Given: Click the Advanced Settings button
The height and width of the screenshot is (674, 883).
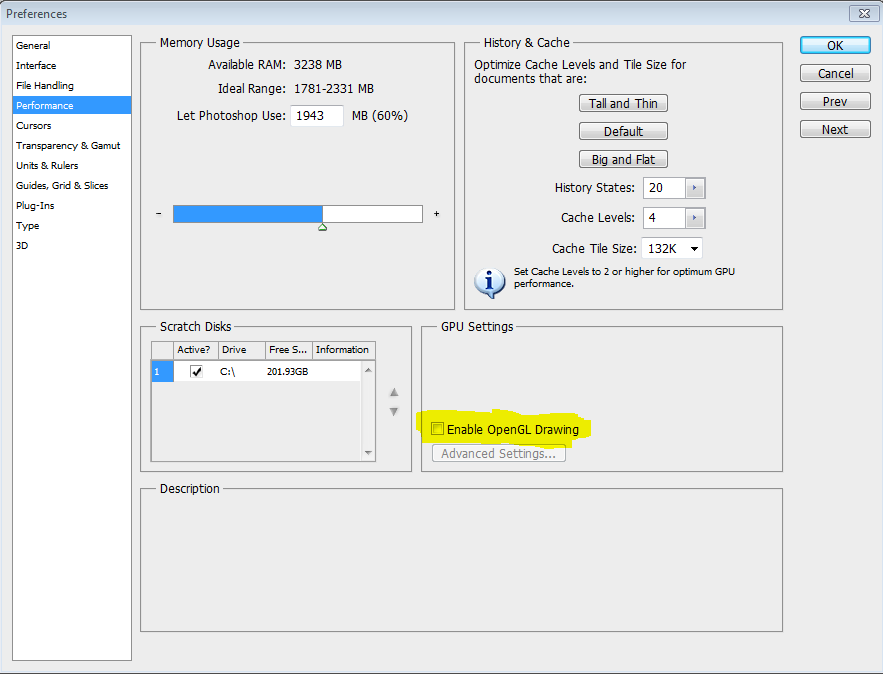Looking at the screenshot, I should (498, 453).
